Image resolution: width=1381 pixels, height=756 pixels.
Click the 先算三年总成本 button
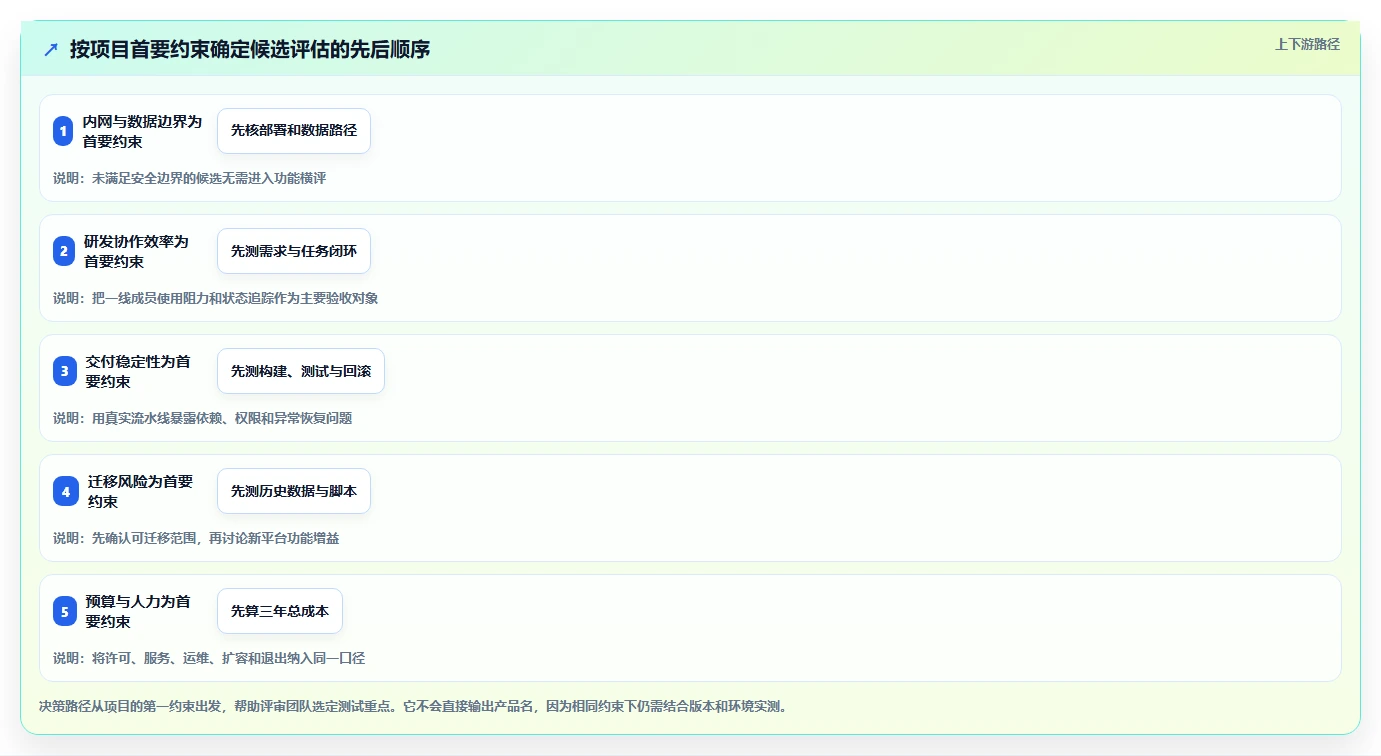click(x=280, y=611)
